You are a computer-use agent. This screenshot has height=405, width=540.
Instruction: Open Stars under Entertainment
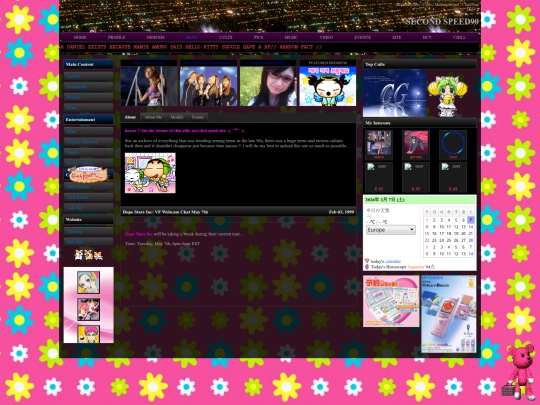click(x=89, y=132)
